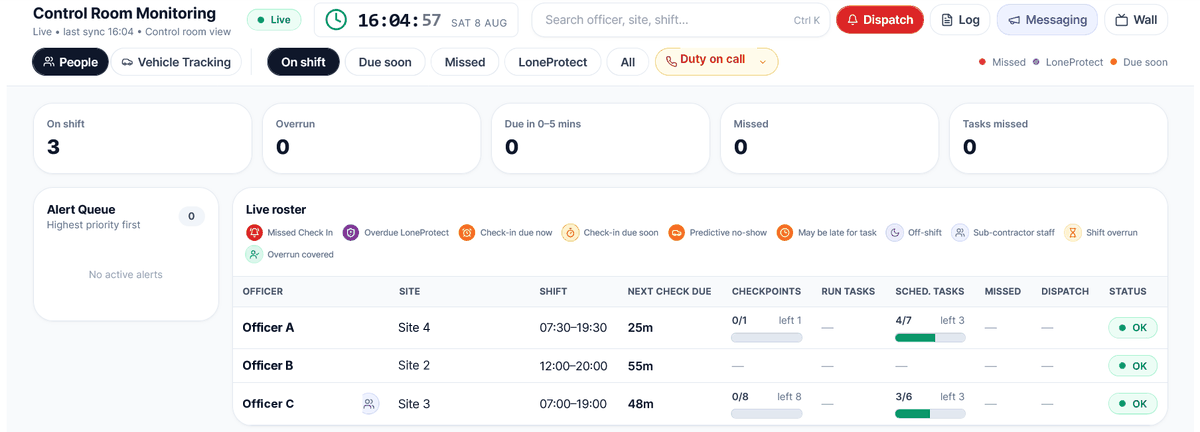Click the Due in 0–5 mins card
The width and height of the screenshot is (1200, 432).
[x=600, y=138]
